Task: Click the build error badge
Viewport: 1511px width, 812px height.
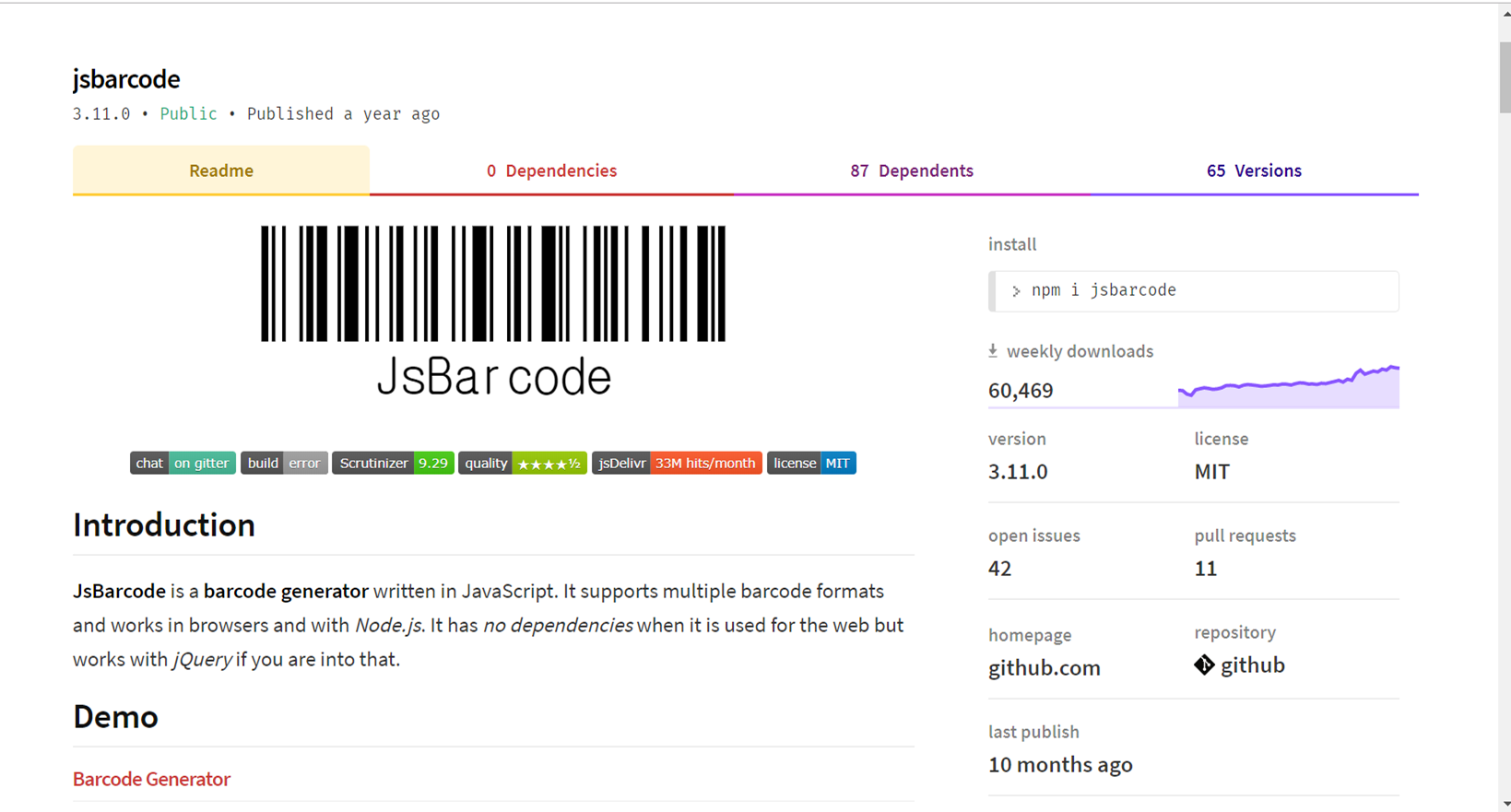Action: click(x=284, y=463)
